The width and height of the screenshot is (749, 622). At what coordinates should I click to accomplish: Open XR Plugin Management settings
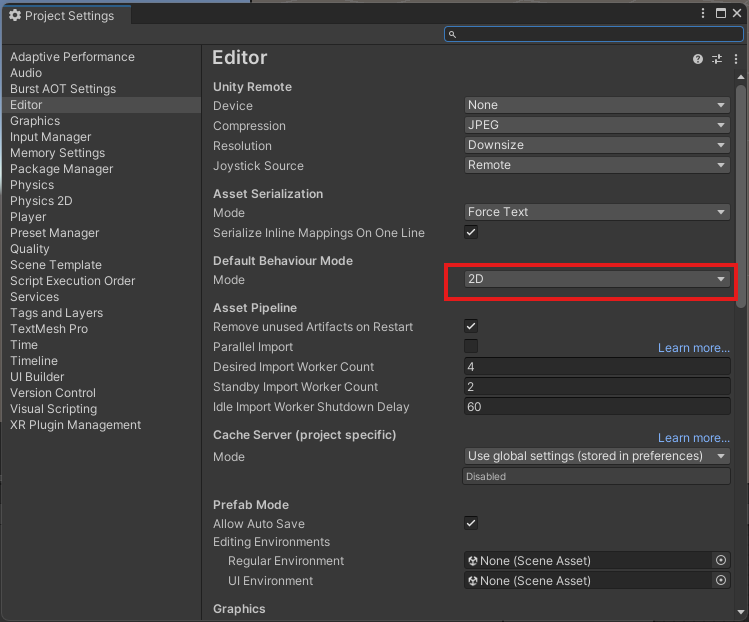[x=75, y=425]
